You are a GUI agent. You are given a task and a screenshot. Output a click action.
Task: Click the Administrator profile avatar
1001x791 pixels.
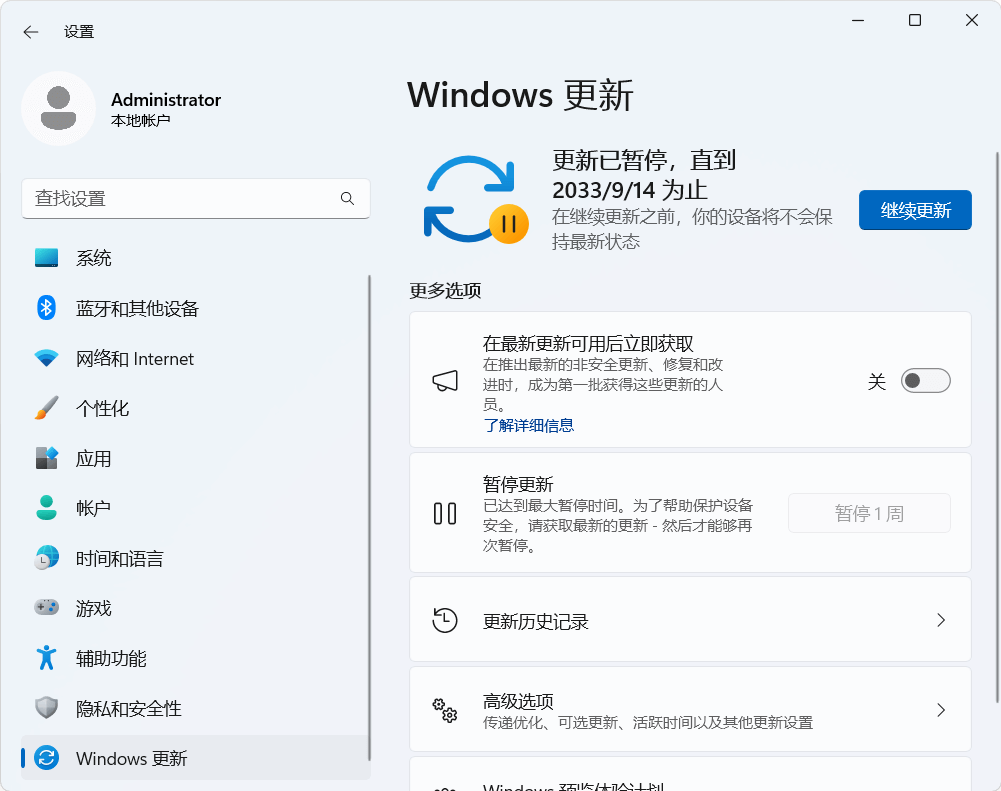(x=59, y=109)
